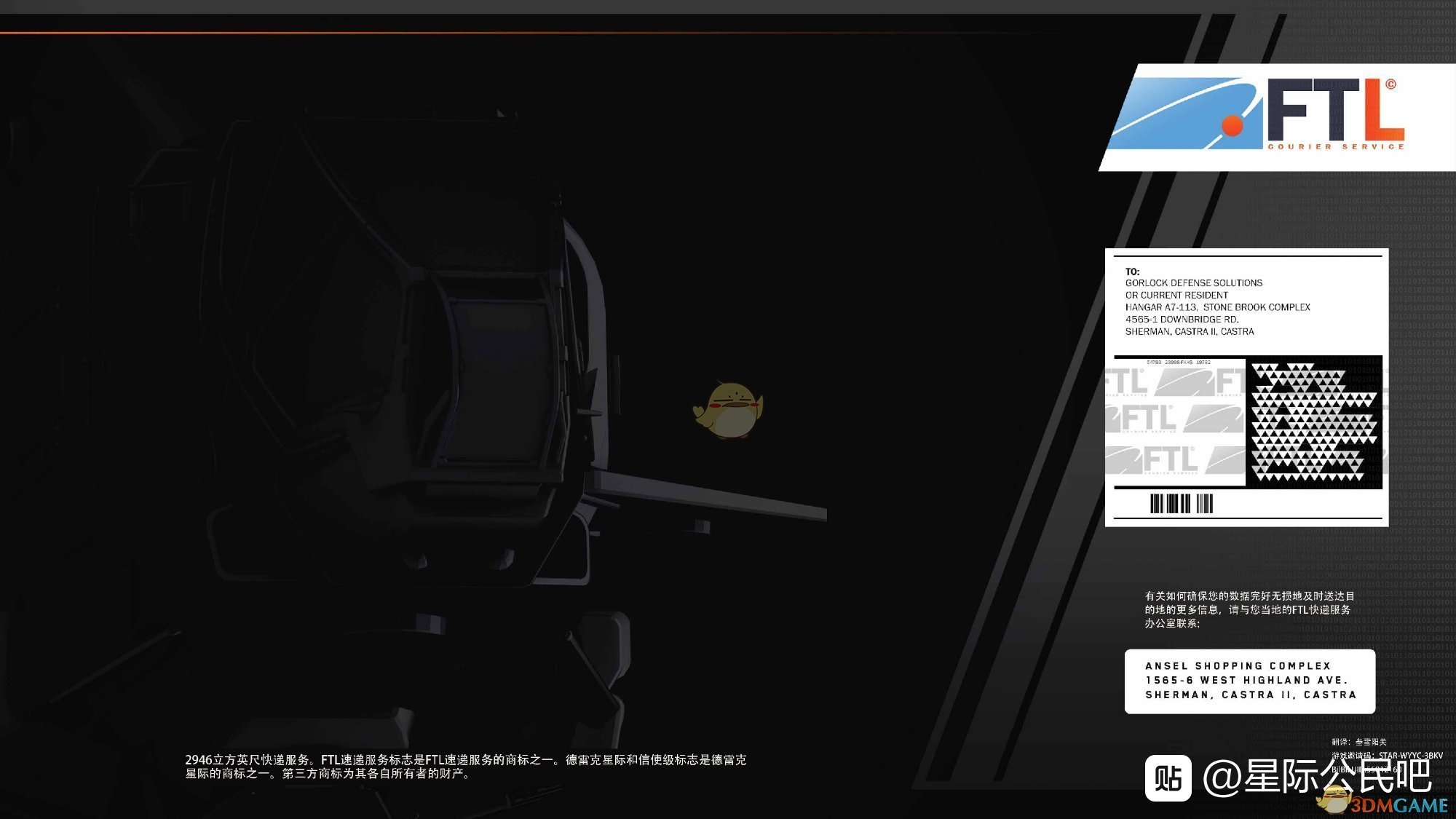The image size is (1456, 819).
Task: Select '1565-6 WEST HIGHLAND AVE.' address line
Action: pos(1247,681)
